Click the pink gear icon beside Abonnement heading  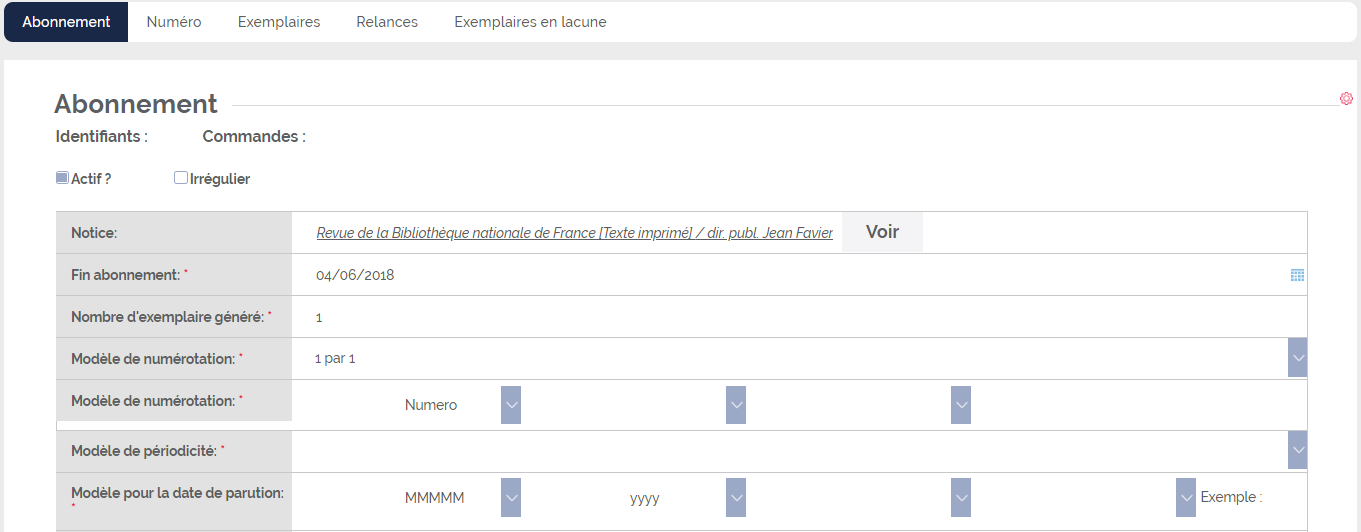(x=1346, y=98)
